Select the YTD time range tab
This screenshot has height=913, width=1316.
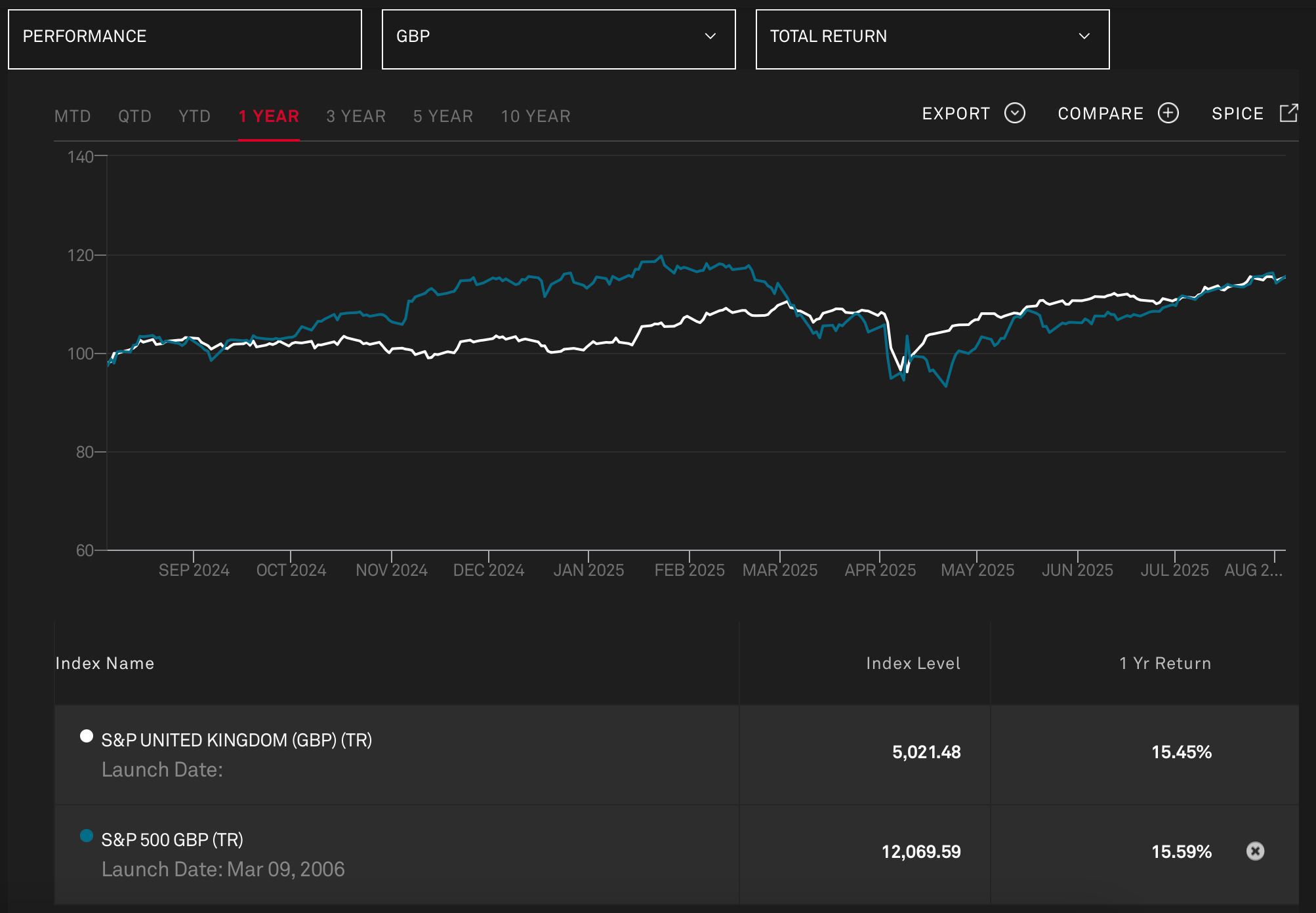194,117
